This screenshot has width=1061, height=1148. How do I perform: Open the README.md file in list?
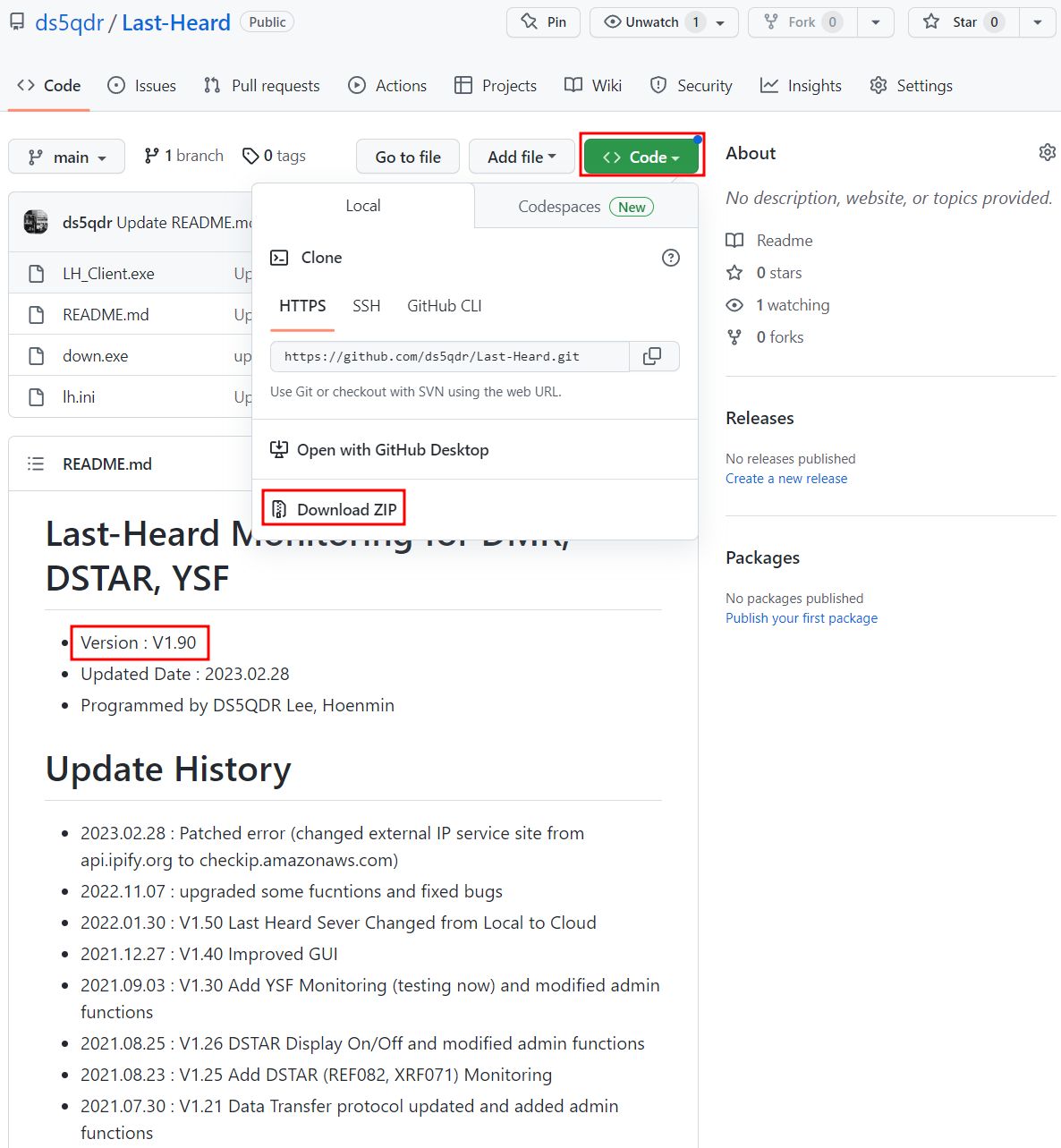[x=106, y=315]
